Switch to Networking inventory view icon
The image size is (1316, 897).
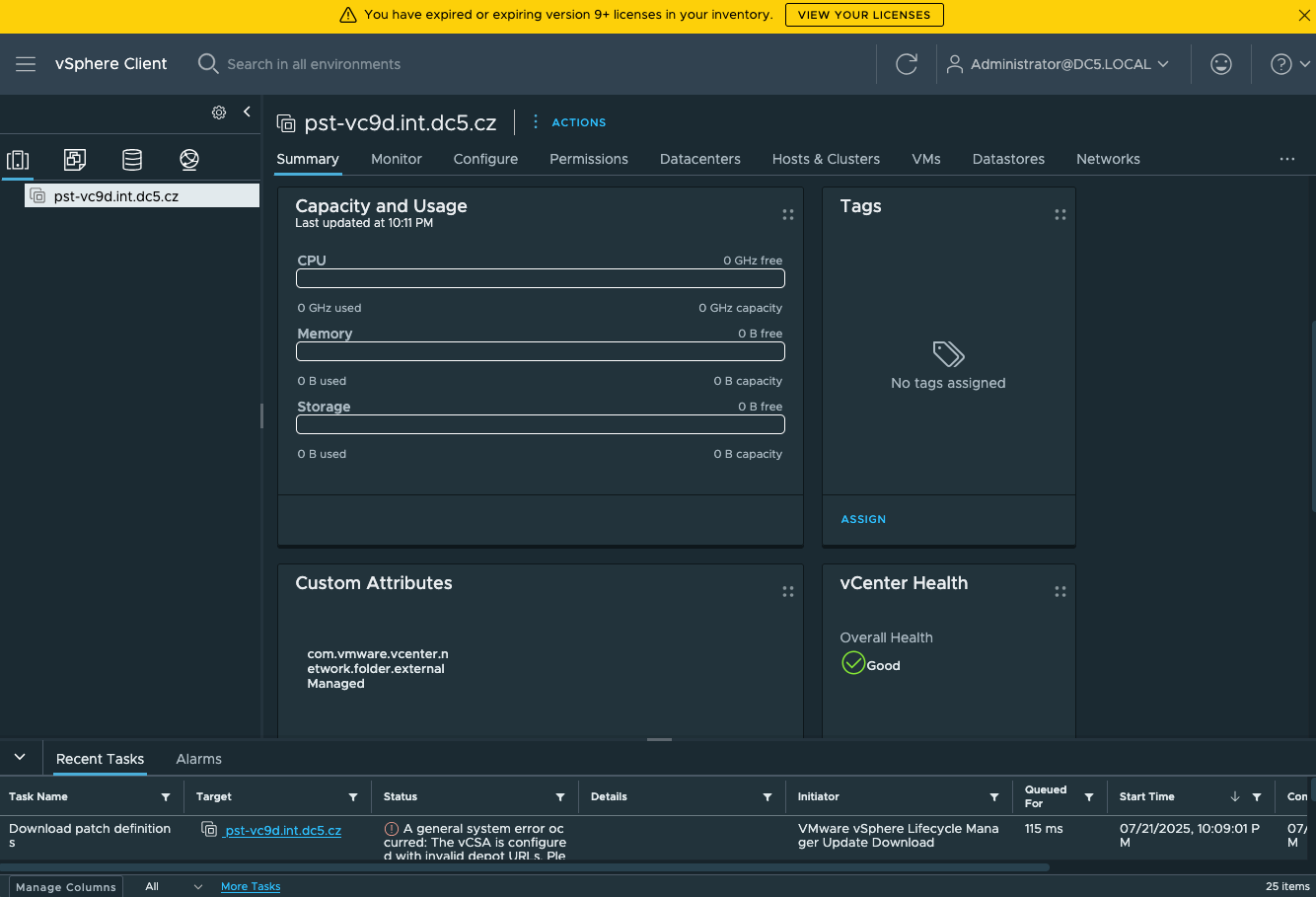(x=189, y=159)
